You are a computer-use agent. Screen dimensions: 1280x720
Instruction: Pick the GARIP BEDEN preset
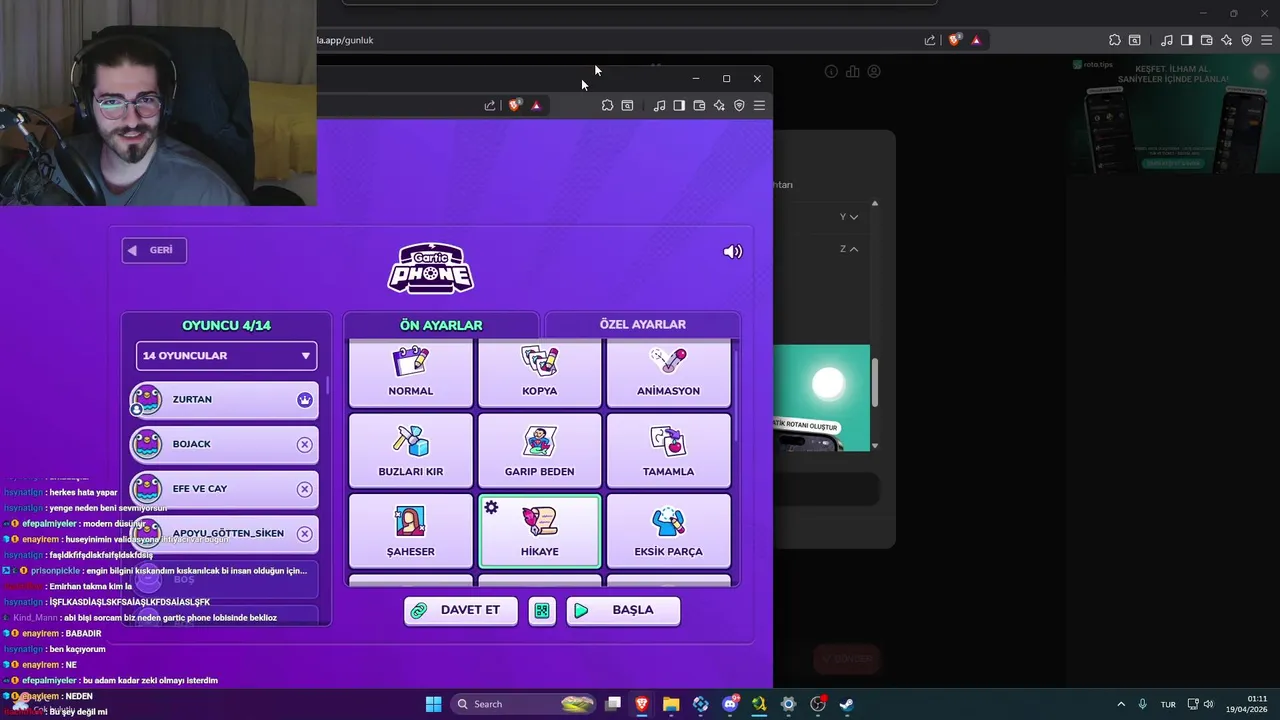click(x=540, y=451)
